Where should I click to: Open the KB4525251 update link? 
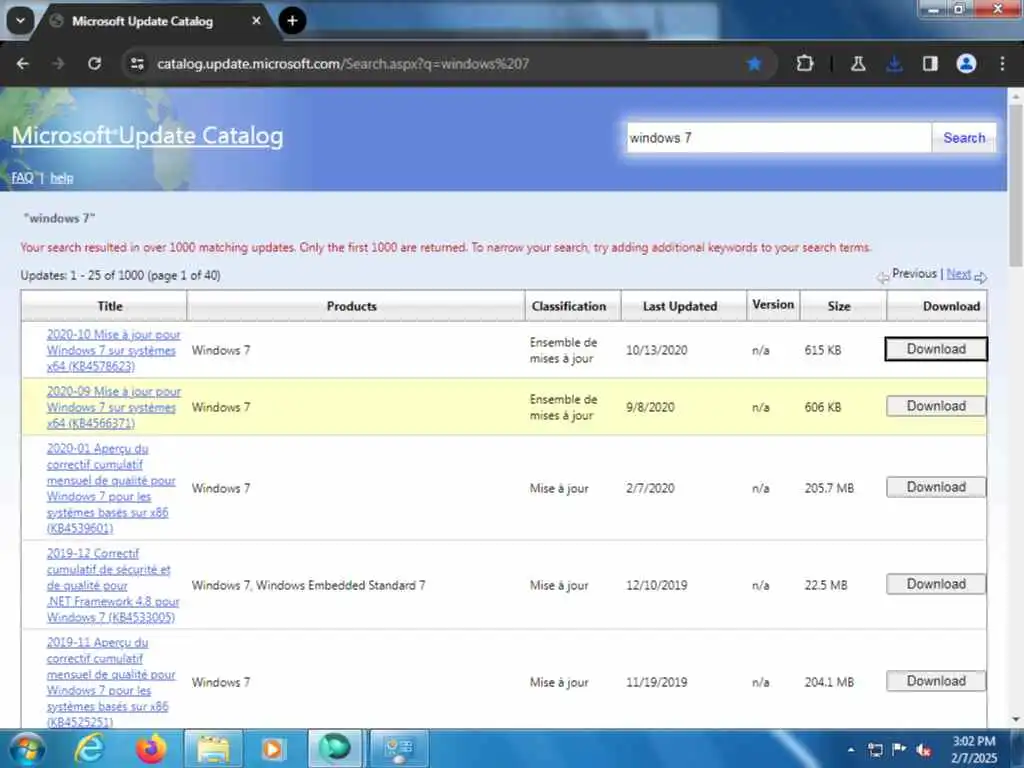111,682
